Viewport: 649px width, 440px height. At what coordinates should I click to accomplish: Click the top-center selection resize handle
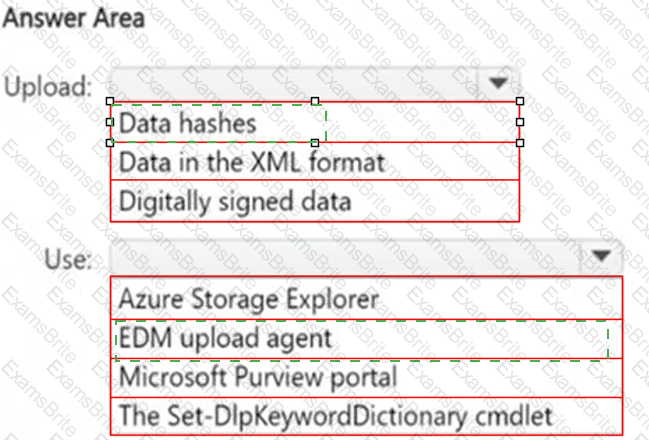(315, 101)
